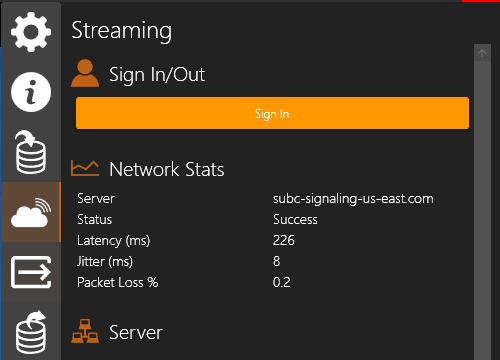Click the Status Success value
This screenshot has width=500, height=360.
[295, 220]
